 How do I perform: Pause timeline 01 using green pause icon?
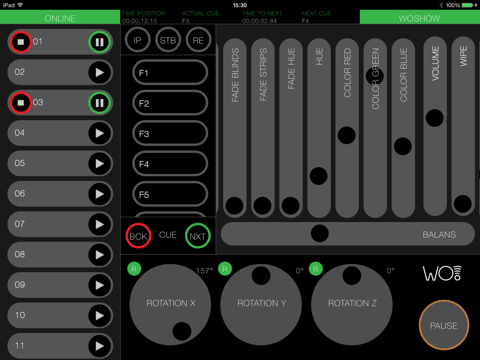click(x=99, y=42)
